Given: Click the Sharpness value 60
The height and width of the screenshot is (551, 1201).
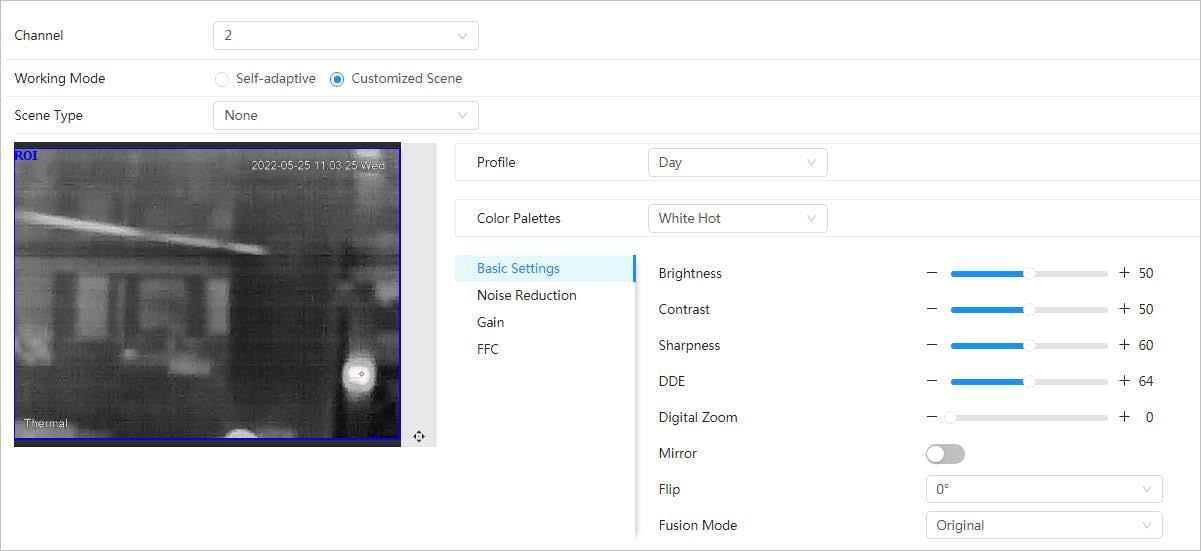Looking at the screenshot, I should pos(1146,345).
